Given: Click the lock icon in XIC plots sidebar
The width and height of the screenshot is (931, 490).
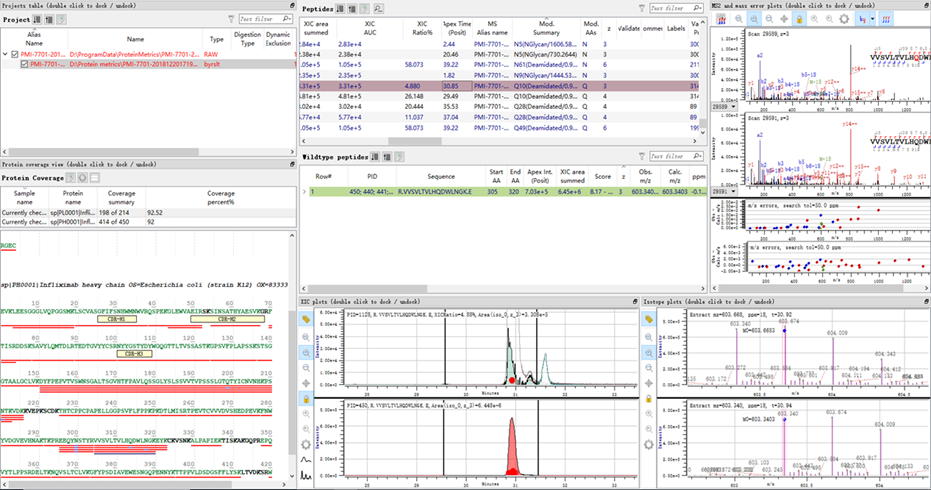Looking at the screenshot, I should [x=307, y=399].
